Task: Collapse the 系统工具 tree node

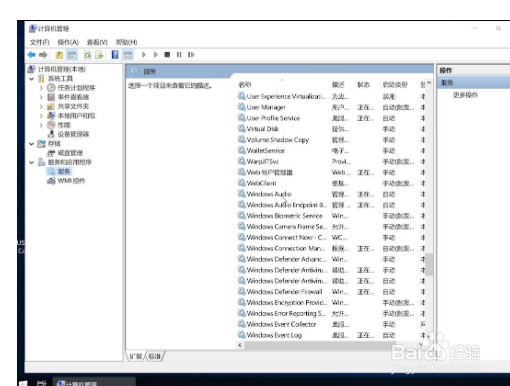Action: (32, 79)
